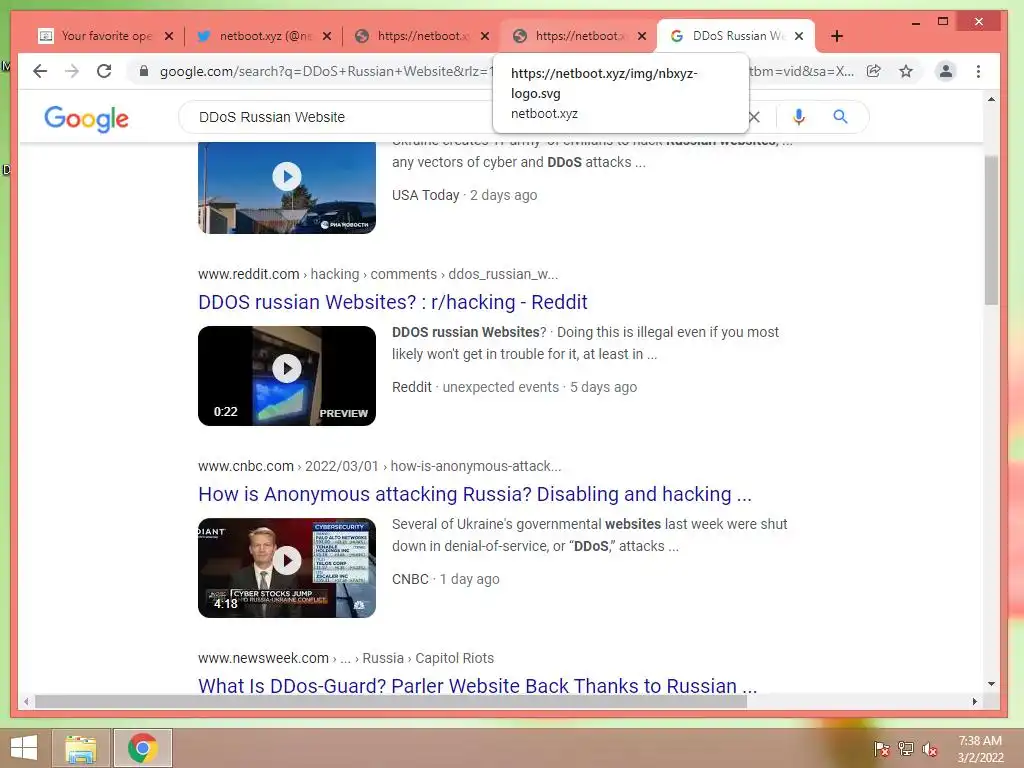Screen dimensions: 1024x768
Task: Submit search with magnifier icon
Action: 840,117
